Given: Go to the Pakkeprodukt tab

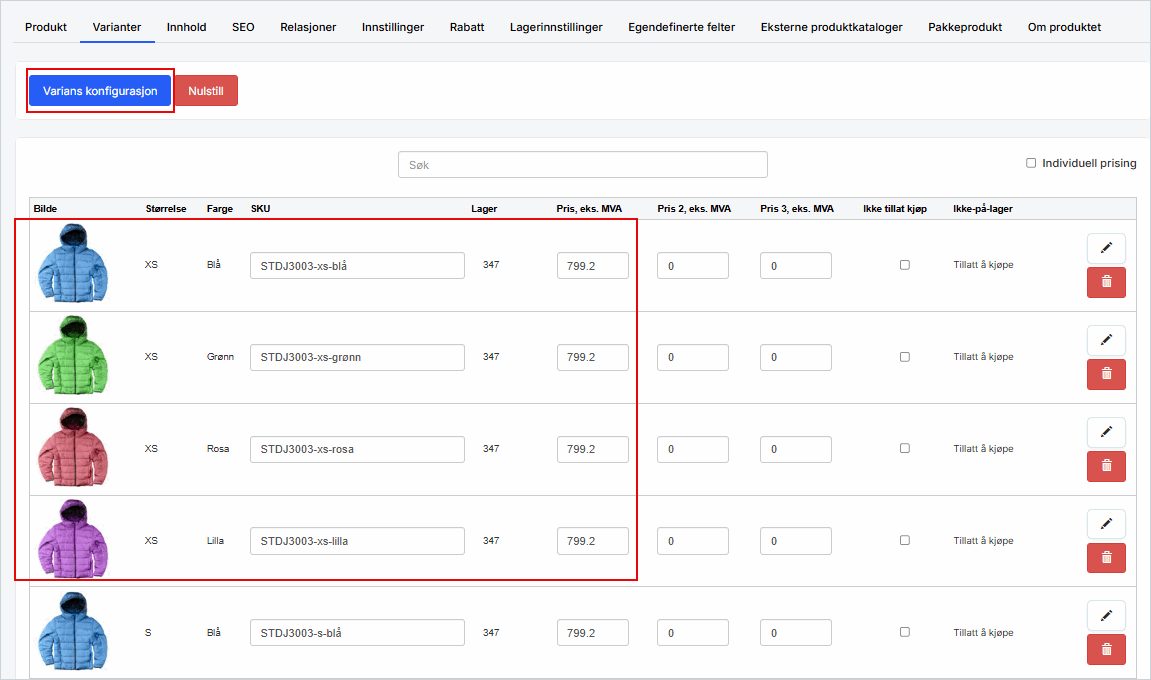Looking at the screenshot, I should (x=965, y=27).
